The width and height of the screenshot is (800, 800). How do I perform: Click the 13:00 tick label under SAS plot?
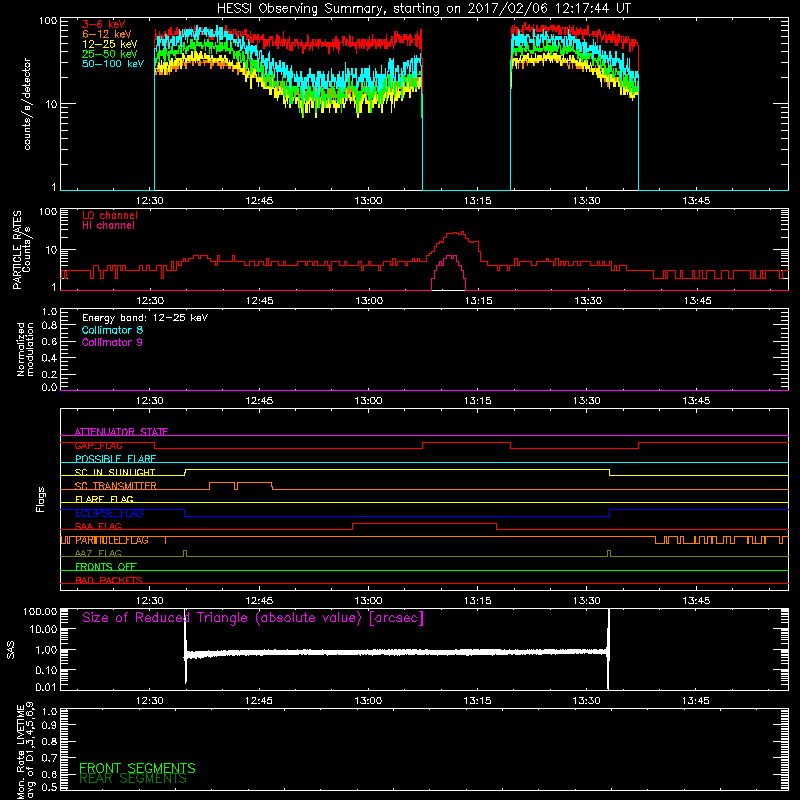pos(368,701)
